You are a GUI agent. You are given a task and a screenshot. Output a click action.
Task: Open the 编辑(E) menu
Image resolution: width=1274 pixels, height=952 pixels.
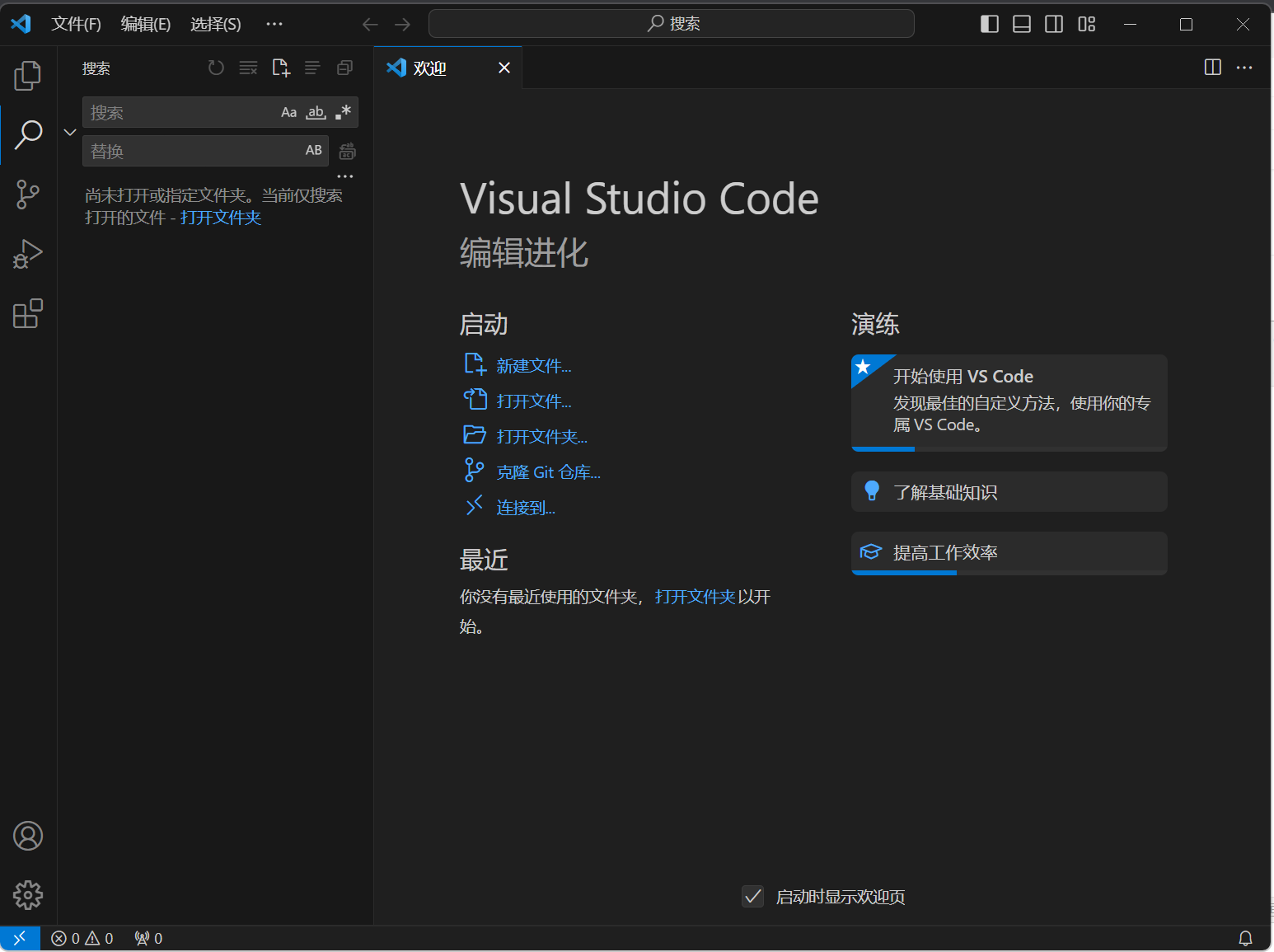click(146, 24)
